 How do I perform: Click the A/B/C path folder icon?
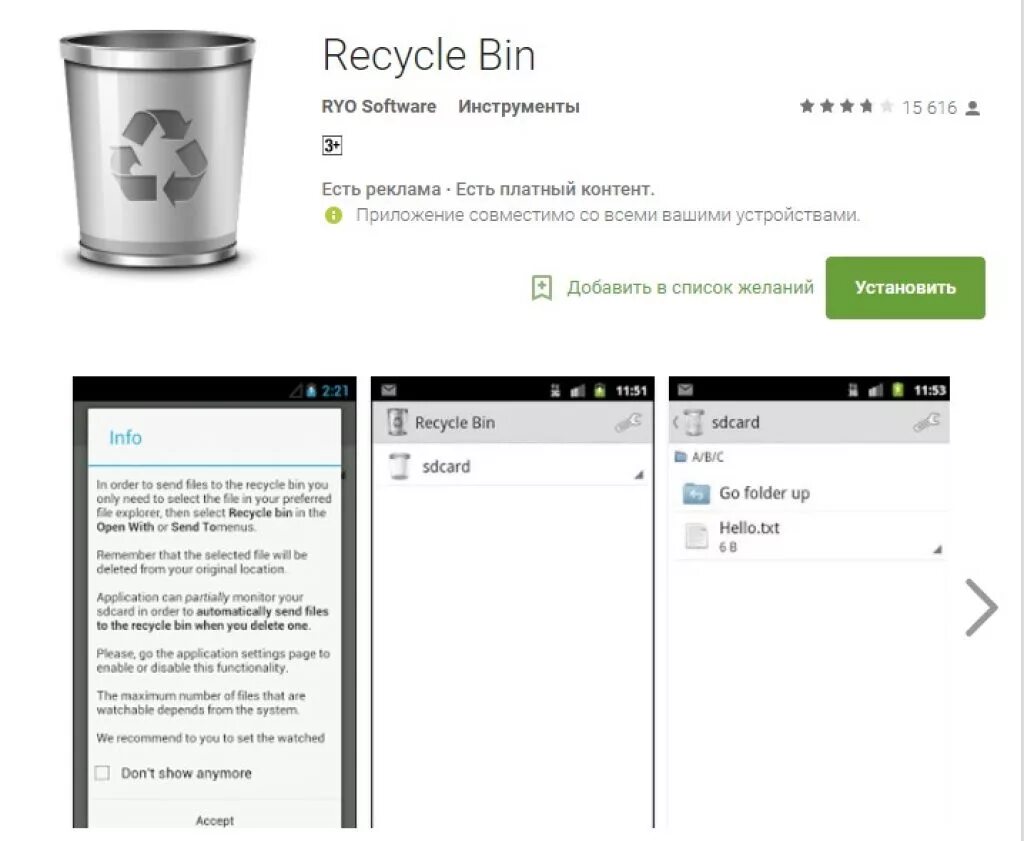(680, 456)
